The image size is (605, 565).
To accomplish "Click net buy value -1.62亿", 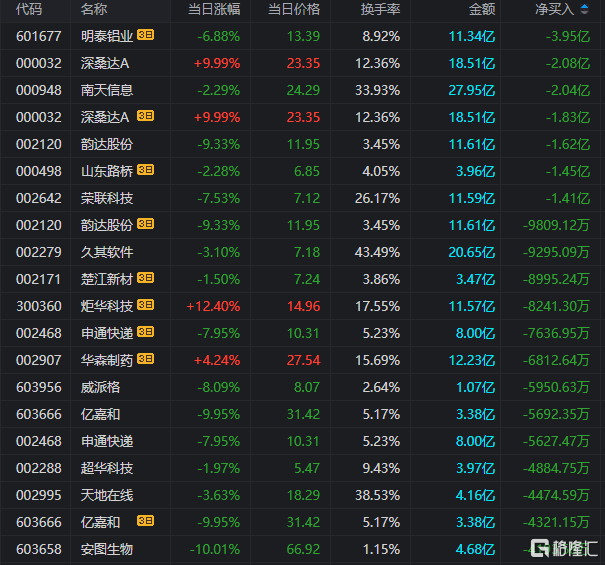I will pyautogui.click(x=568, y=144).
